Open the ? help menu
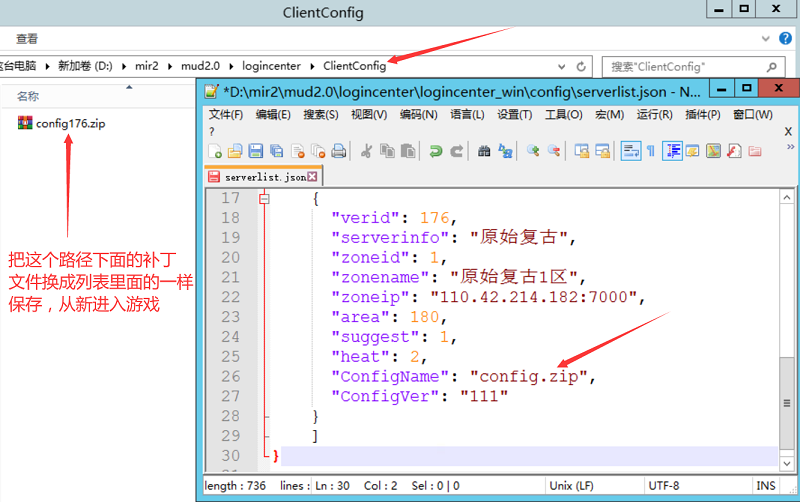 (x=212, y=132)
